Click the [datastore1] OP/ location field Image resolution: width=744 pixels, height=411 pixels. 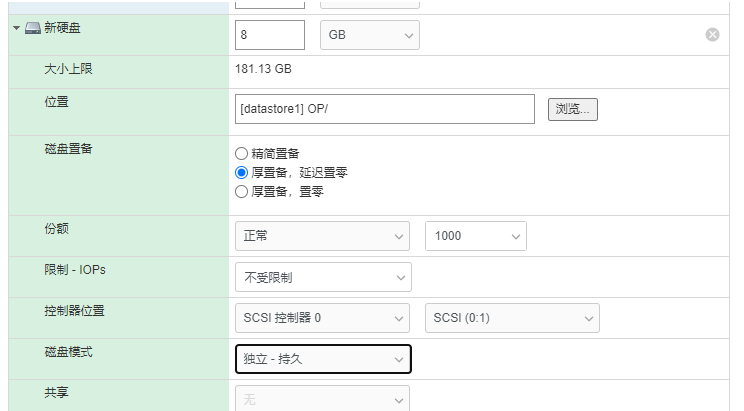tap(385, 109)
